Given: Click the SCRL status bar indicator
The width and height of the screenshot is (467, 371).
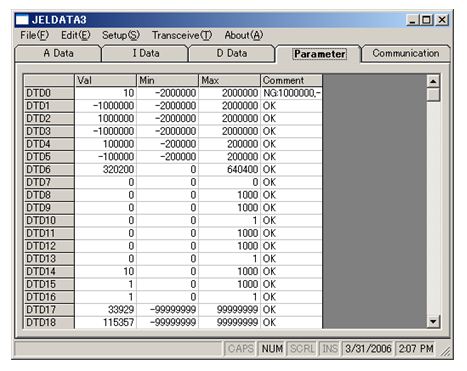Looking at the screenshot, I should [x=302, y=349].
